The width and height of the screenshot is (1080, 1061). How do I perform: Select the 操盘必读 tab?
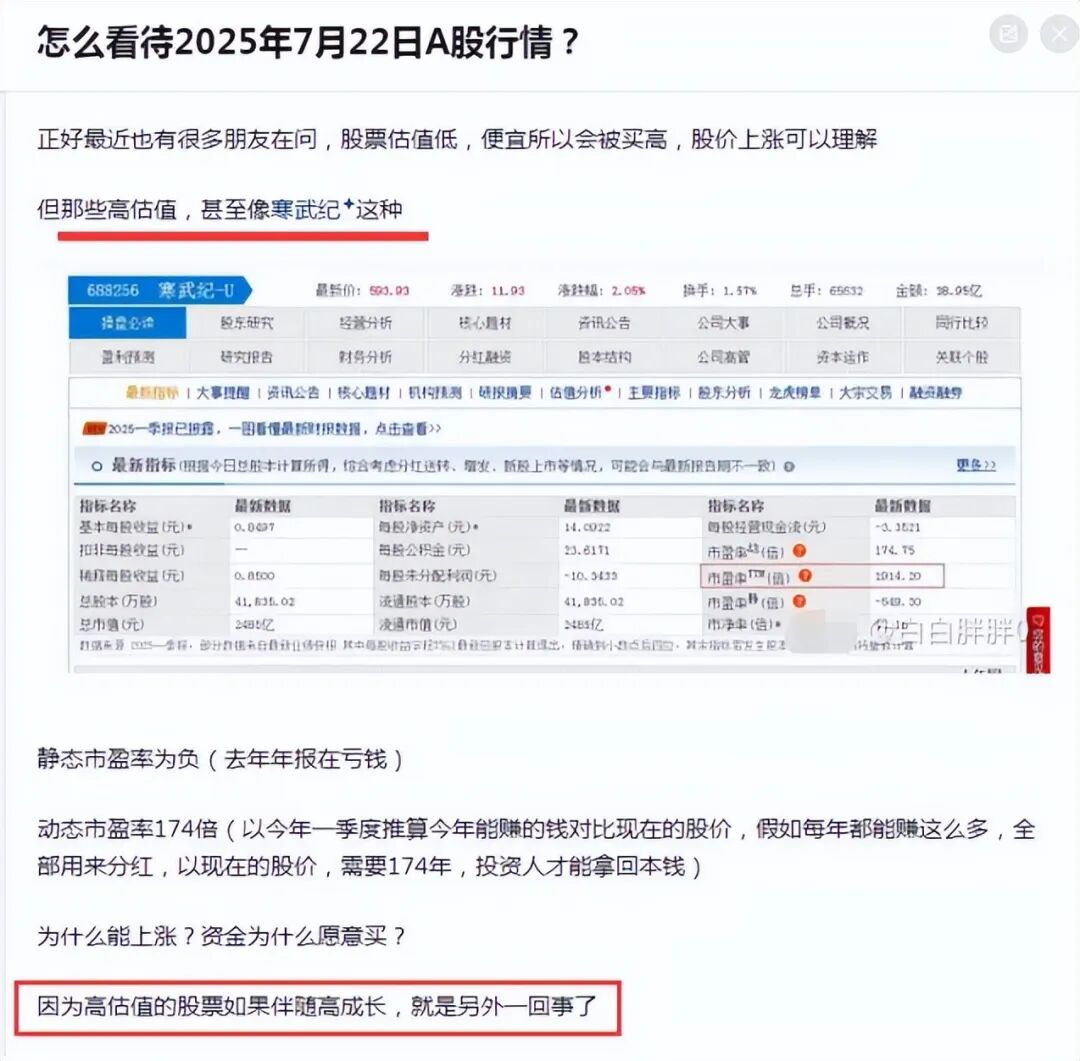tap(127, 322)
